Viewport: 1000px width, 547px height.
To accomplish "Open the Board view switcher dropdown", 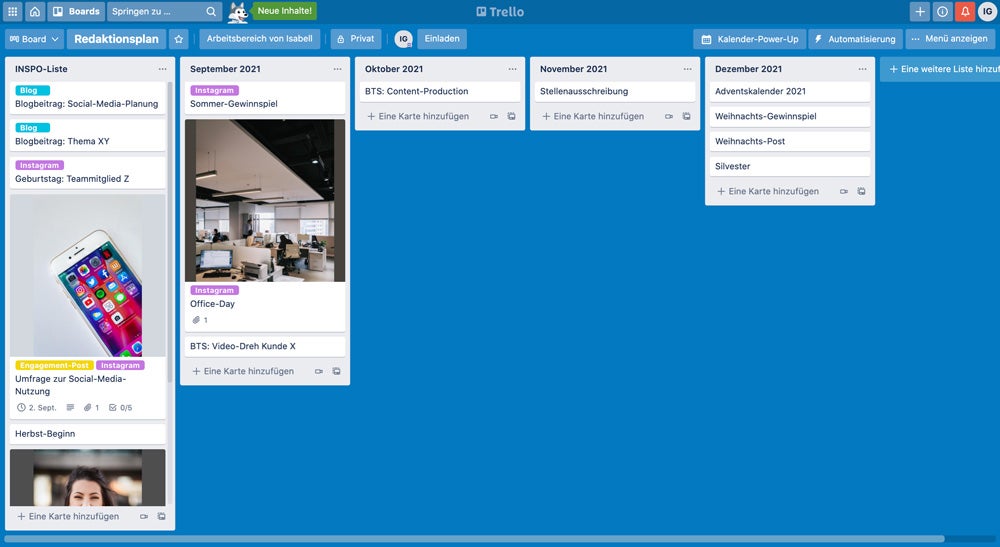I will [x=33, y=39].
